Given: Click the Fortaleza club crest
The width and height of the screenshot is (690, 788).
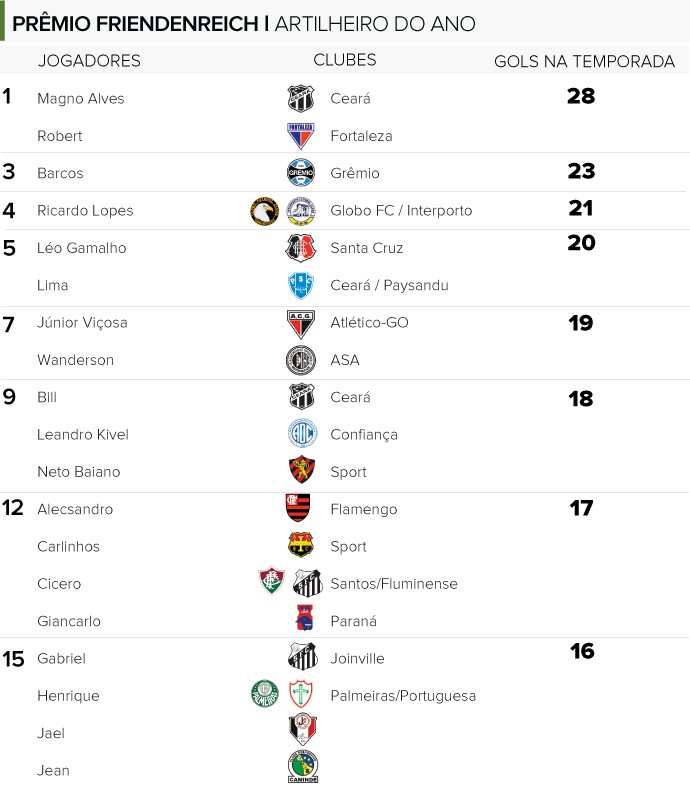Looking at the screenshot, I should click(x=301, y=136).
